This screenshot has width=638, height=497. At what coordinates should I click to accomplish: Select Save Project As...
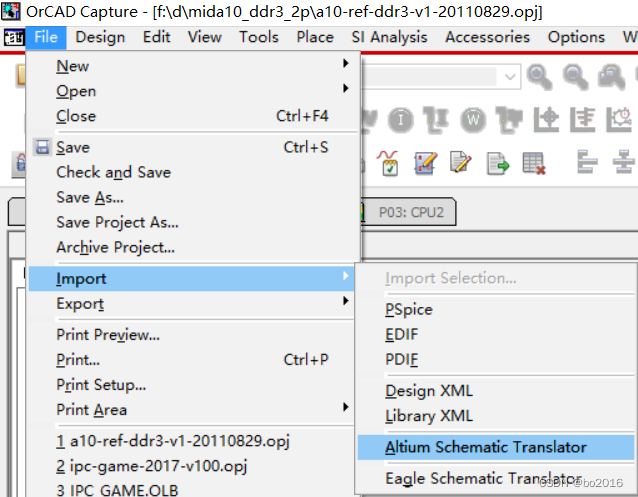point(191,222)
